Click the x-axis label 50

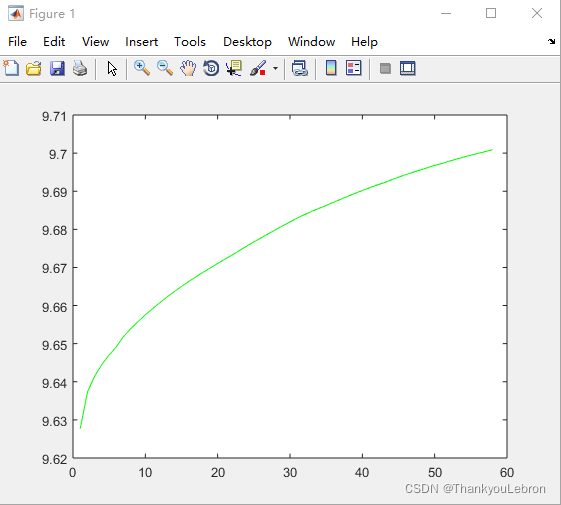pos(435,472)
